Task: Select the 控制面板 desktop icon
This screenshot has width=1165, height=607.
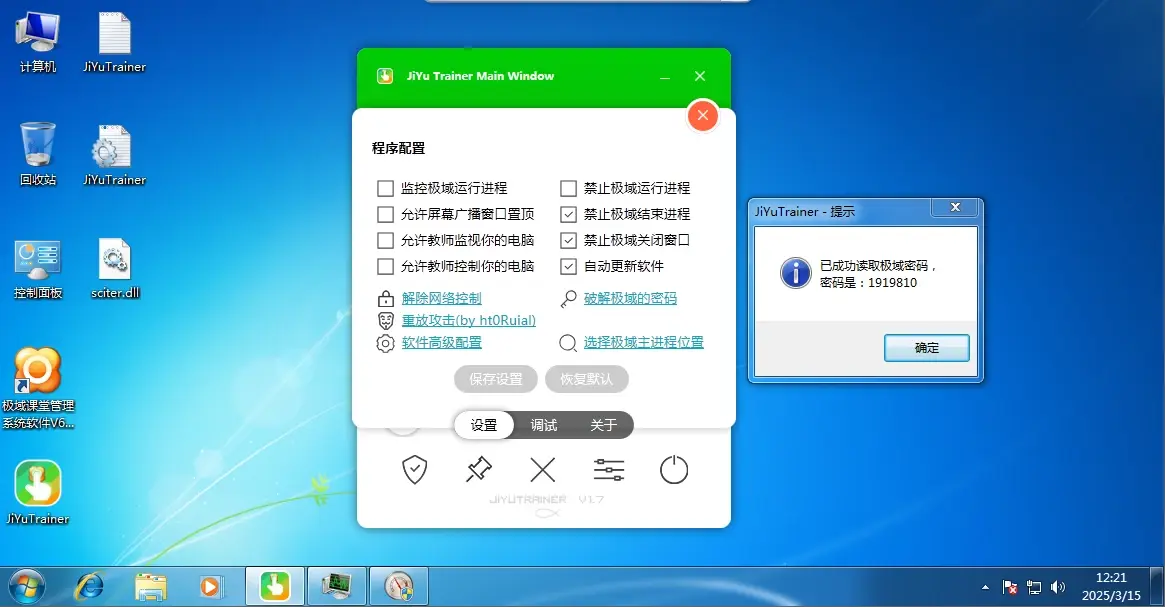Action: tap(37, 269)
